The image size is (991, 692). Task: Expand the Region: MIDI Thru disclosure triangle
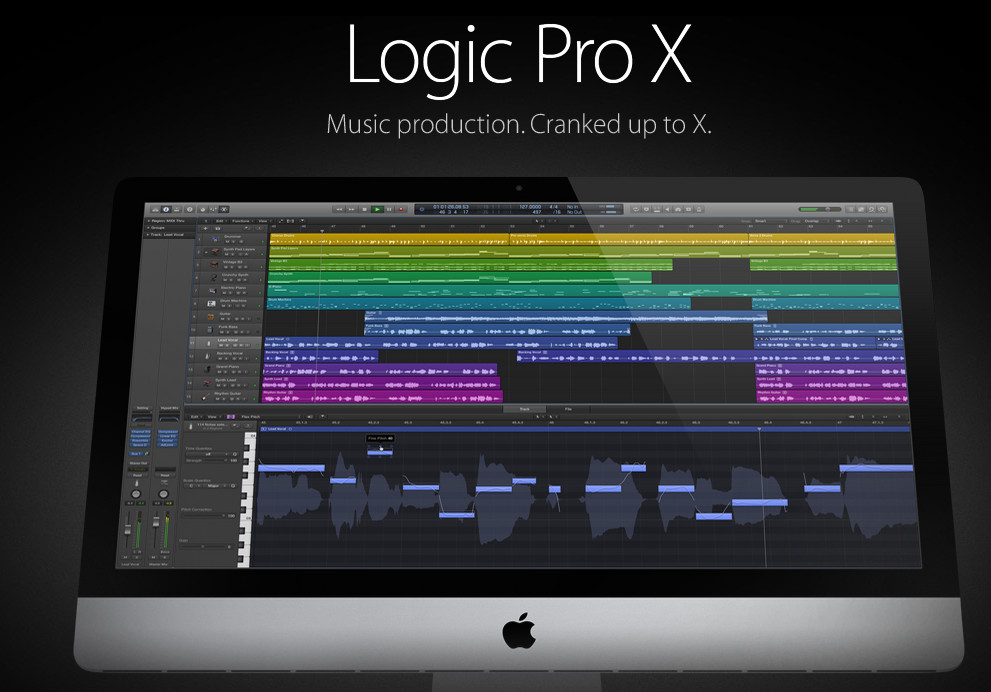pyautogui.click(x=149, y=221)
